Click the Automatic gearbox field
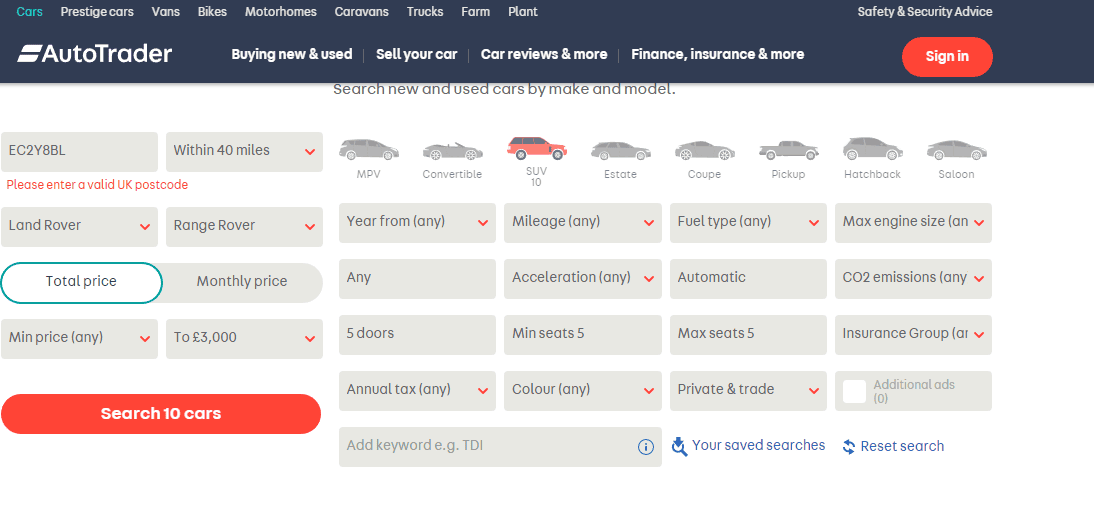Image resolution: width=1094 pixels, height=508 pixels. pyautogui.click(x=748, y=278)
